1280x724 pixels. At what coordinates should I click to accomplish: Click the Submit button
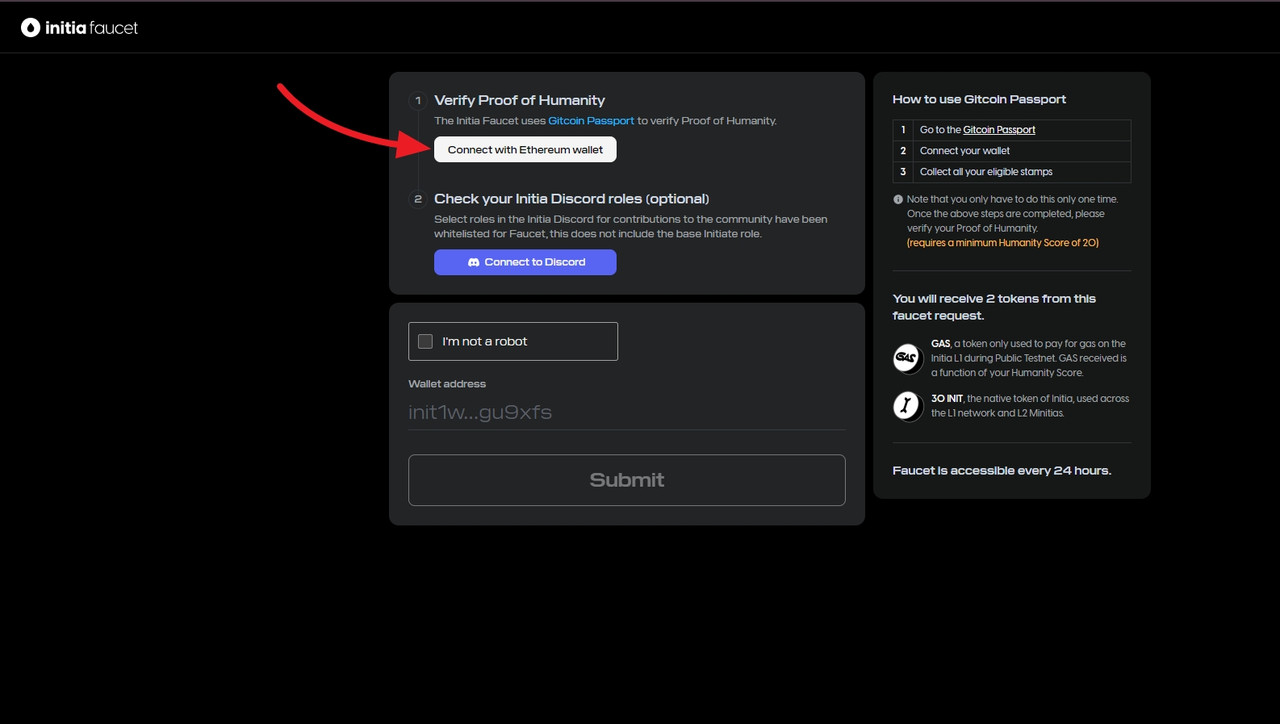point(627,480)
